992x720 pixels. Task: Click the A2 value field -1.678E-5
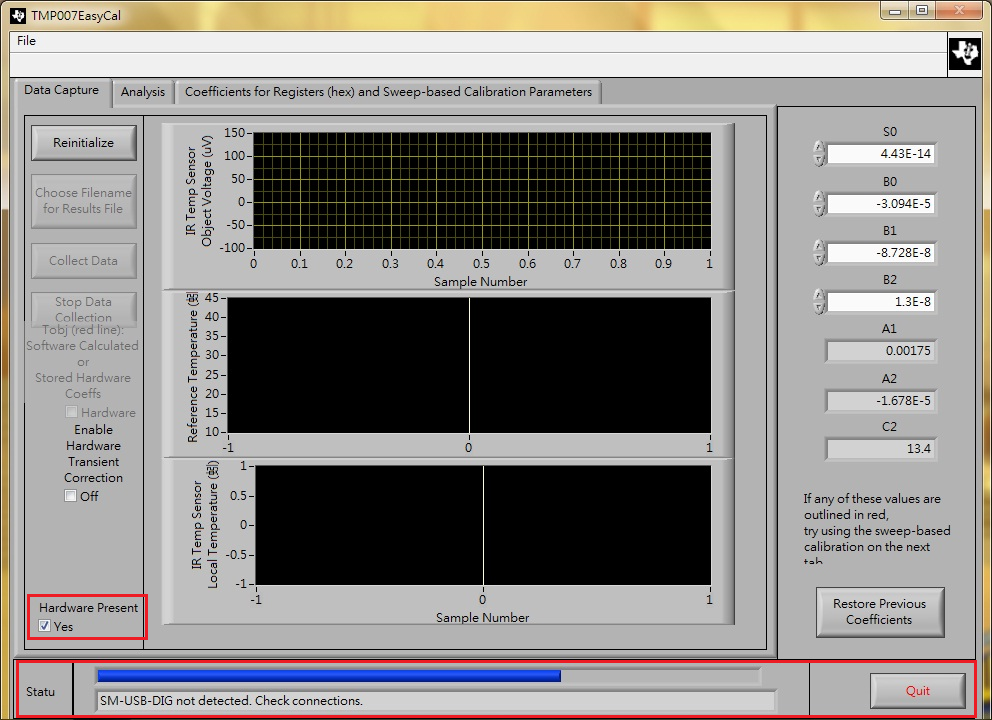coord(881,400)
